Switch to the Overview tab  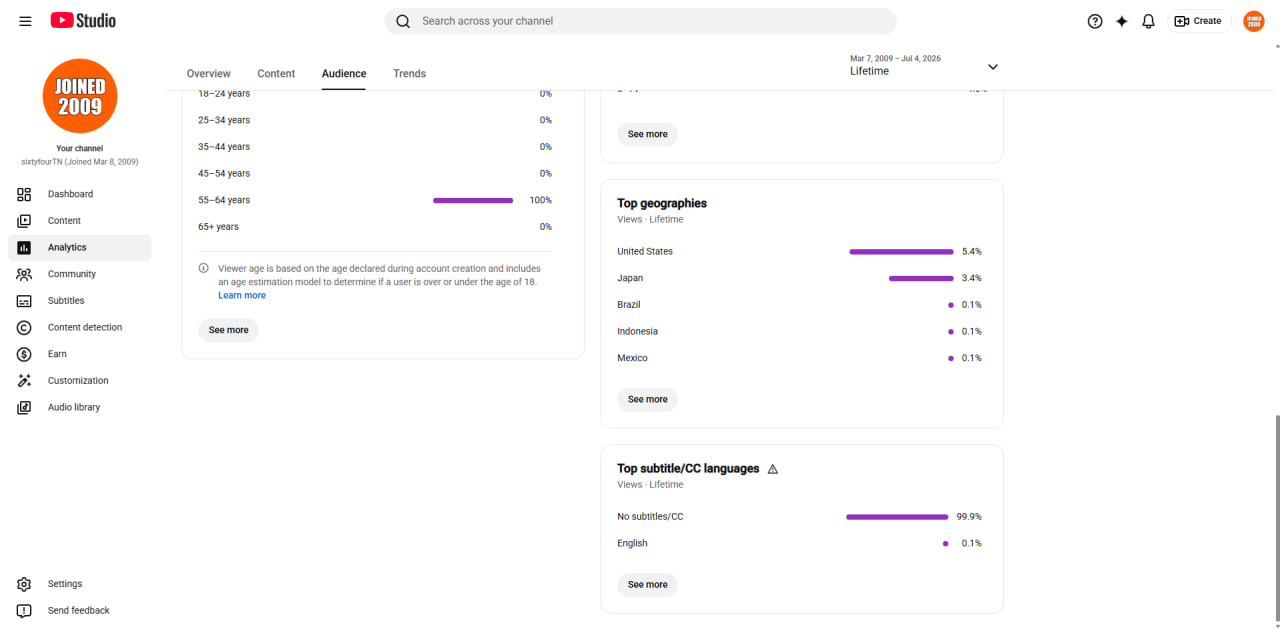click(208, 74)
